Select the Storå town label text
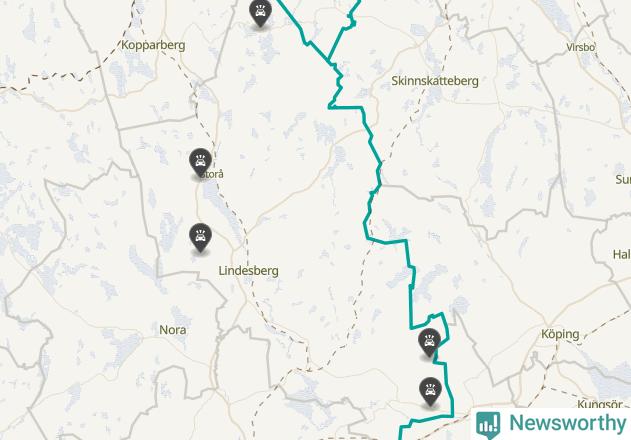Screen dimensions: 631x440 click(x=213, y=174)
